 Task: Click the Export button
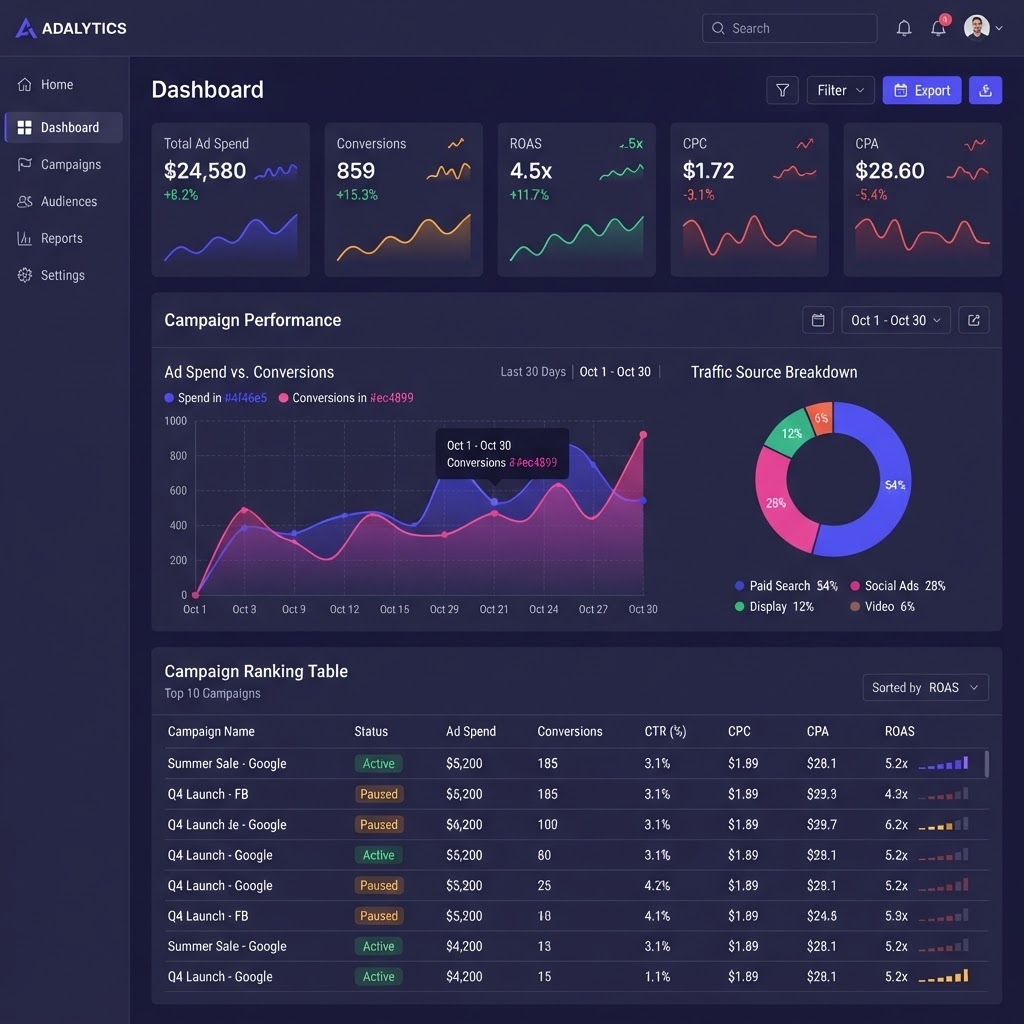pyautogui.click(x=921, y=90)
